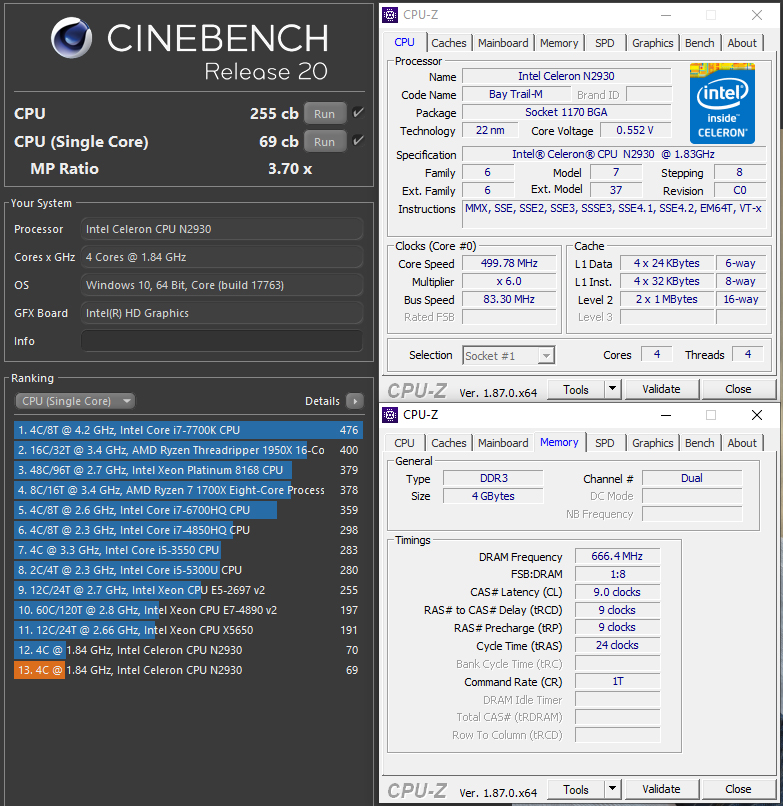Select ranking row AMD Ryzen 7 1700X

pos(188,490)
